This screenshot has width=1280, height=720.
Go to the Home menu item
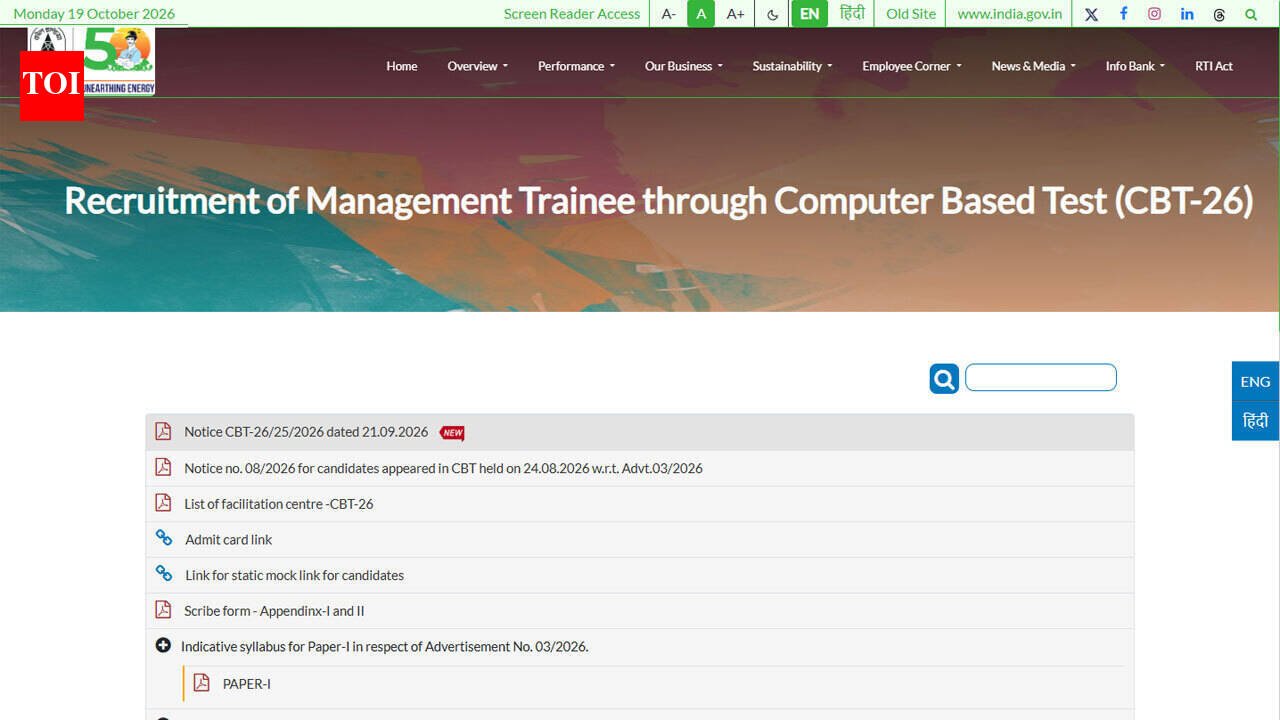point(402,66)
